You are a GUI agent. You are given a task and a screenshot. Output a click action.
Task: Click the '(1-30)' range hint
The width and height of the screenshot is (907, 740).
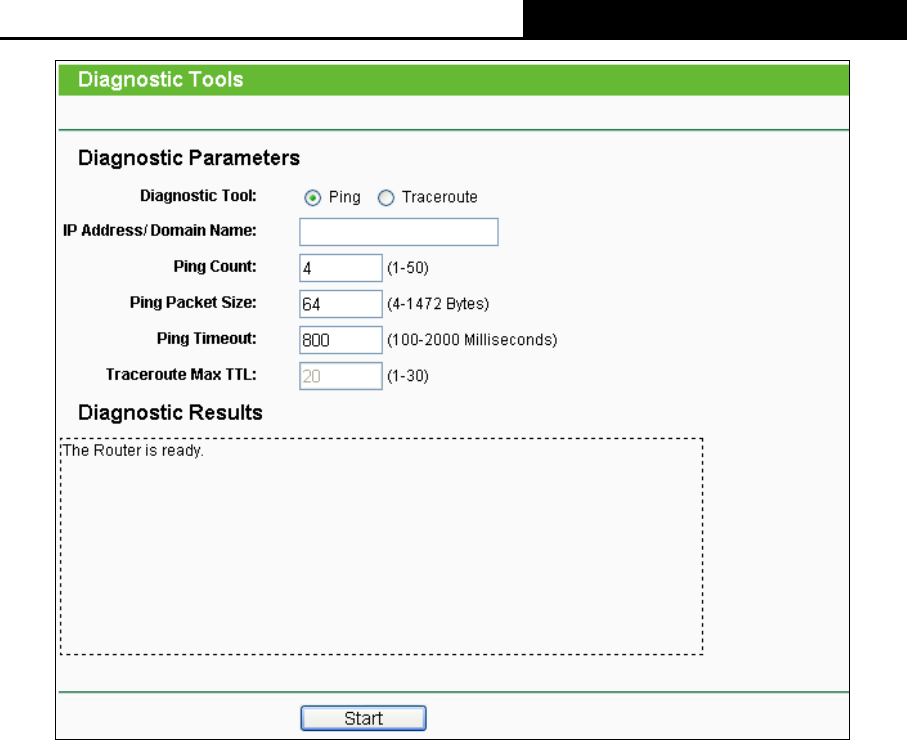tap(408, 376)
